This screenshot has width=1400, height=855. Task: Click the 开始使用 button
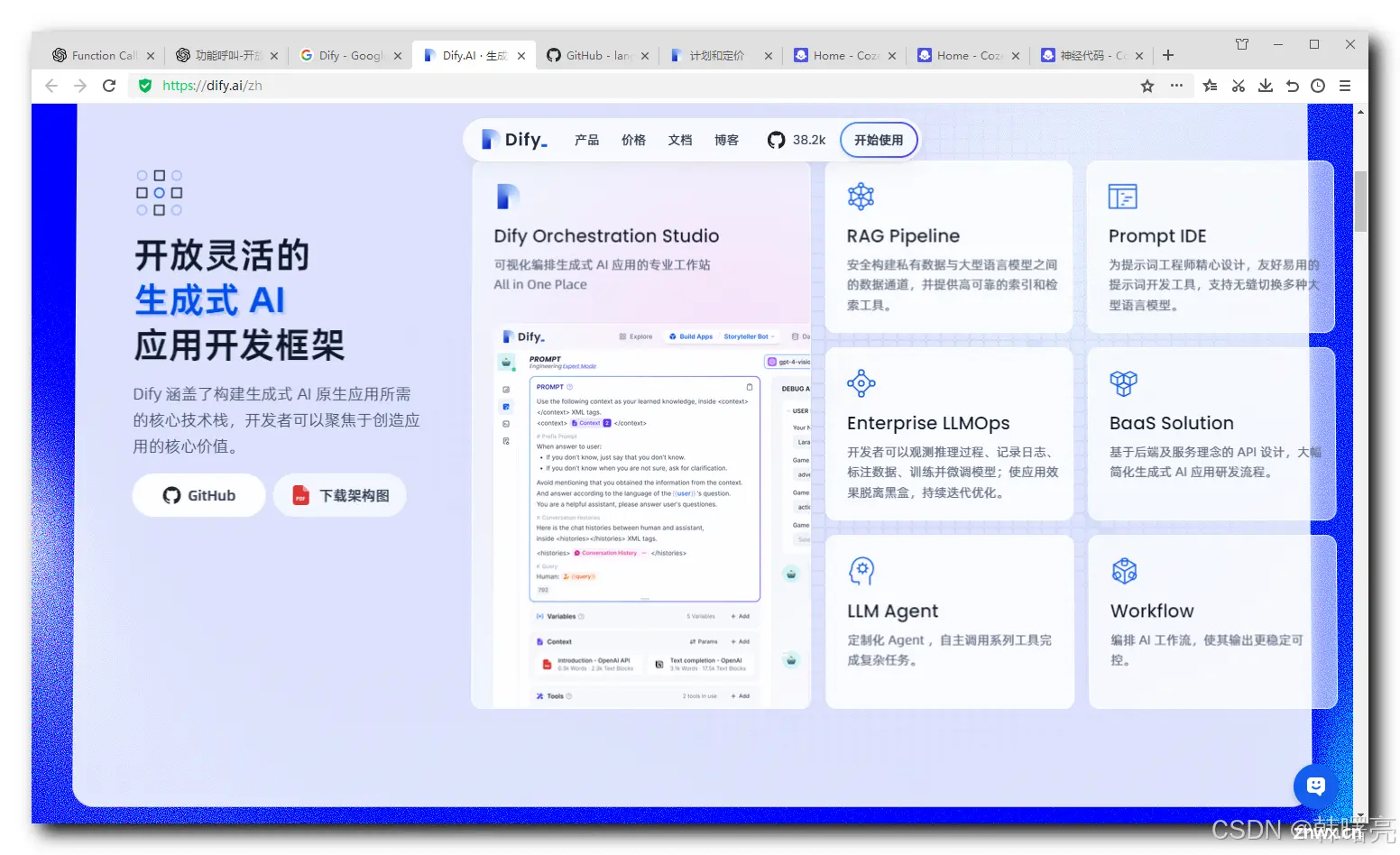point(879,140)
